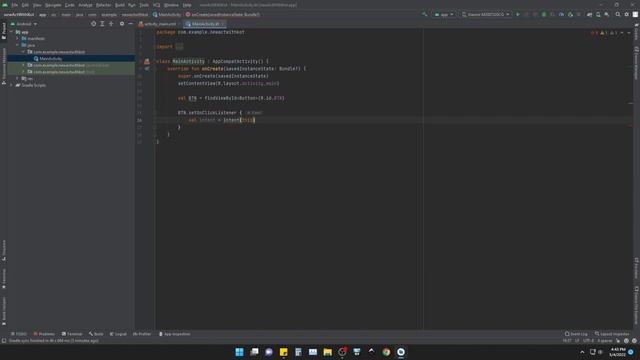The width and height of the screenshot is (640, 360).
Task: Open the Tools menu
Action: pos(144,5)
